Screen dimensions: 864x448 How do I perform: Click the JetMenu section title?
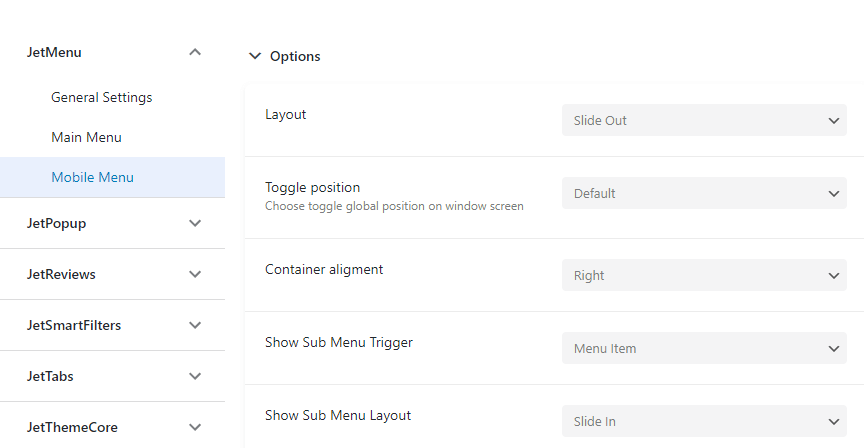point(54,52)
